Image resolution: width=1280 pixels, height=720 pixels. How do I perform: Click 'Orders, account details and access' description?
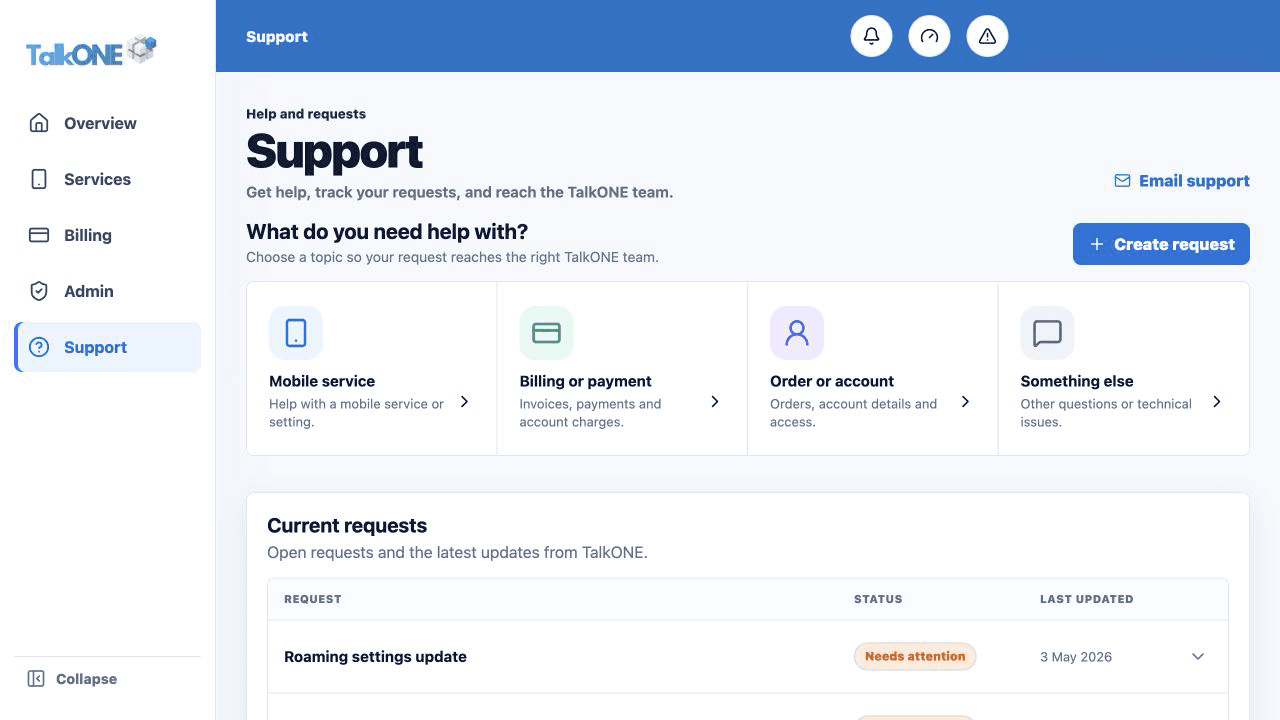tap(853, 413)
